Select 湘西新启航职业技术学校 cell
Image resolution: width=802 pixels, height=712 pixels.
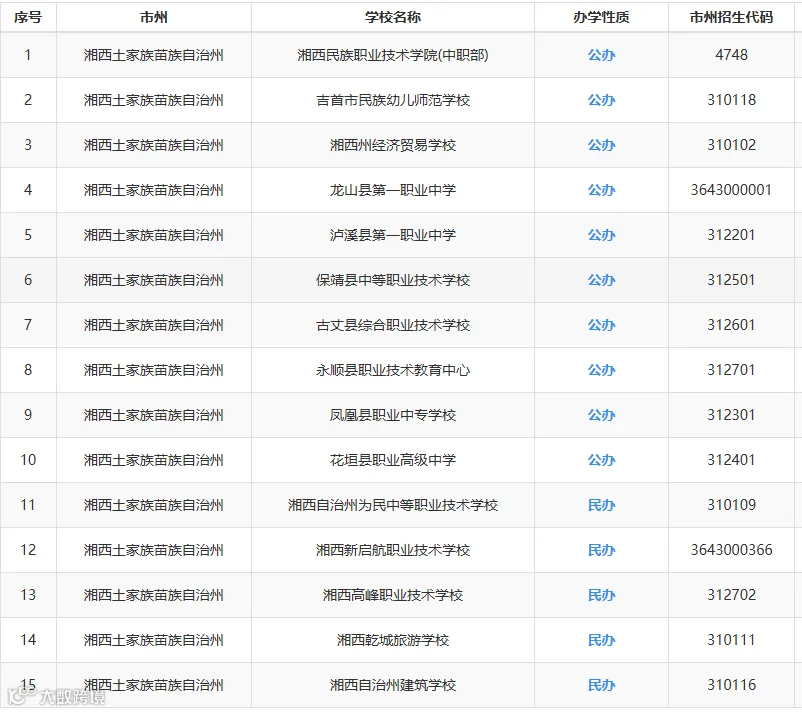pyautogui.click(x=393, y=550)
